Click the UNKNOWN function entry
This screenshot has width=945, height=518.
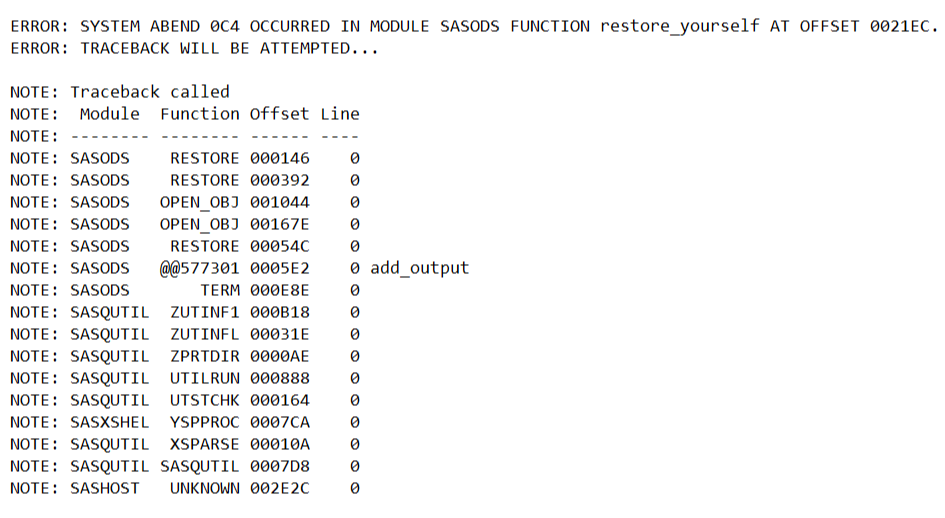(x=205, y=488)
